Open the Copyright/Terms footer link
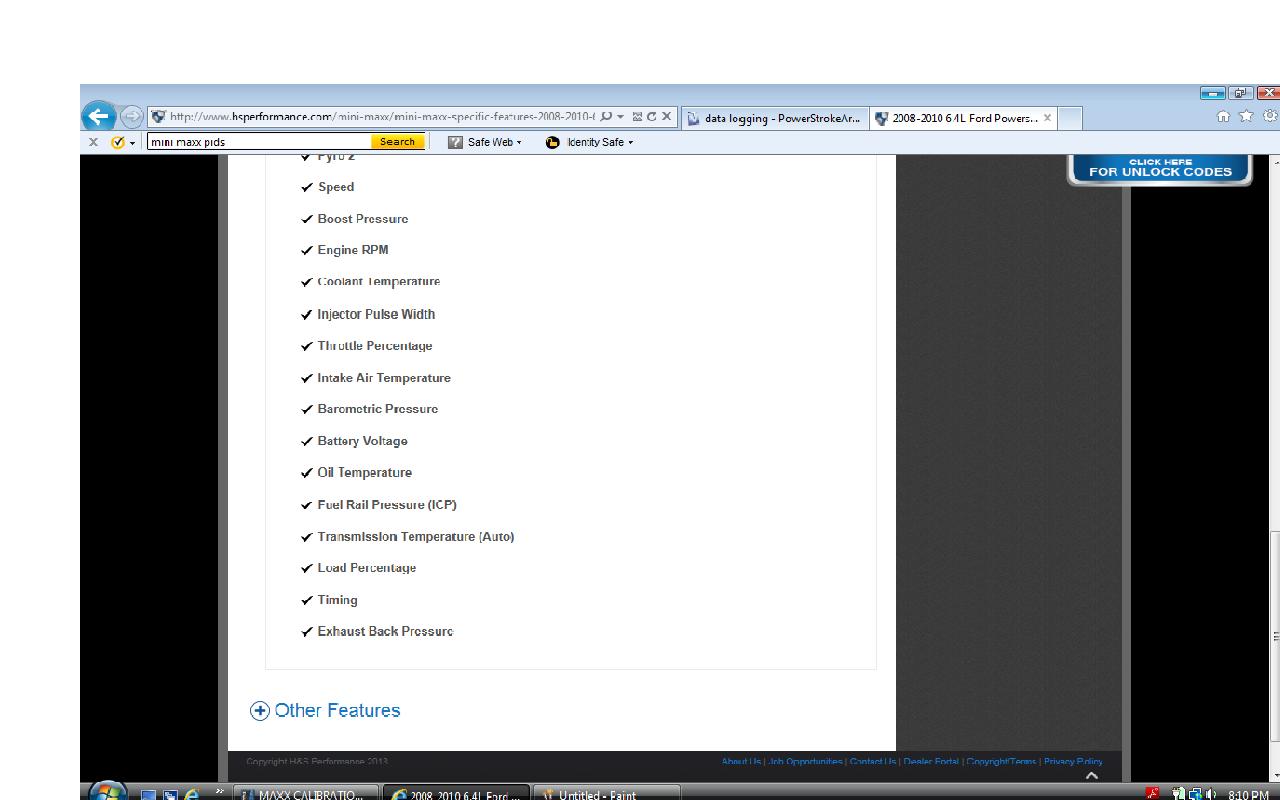The width and height of the screenshot is (1280, 800). pyautogui.click(x=1001, y=762)
